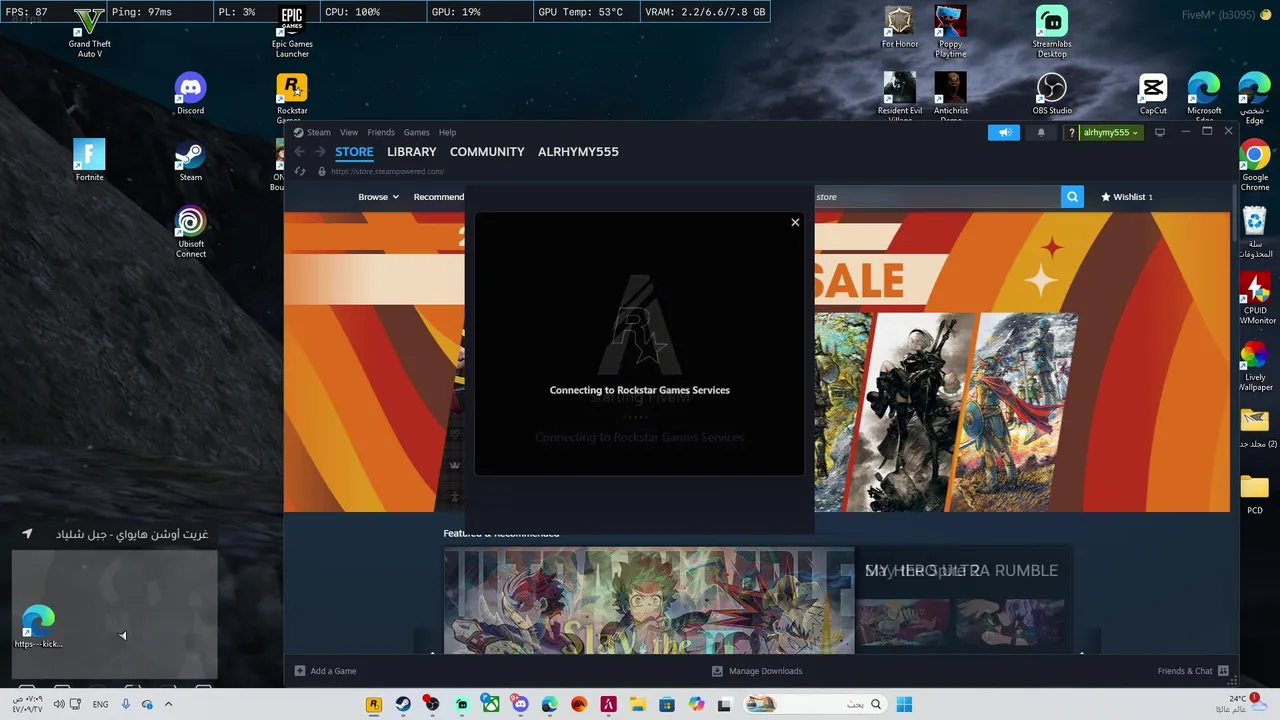Click the Steam question mark help icon
The image size is (1280, 720).
click(x=1072, y=132)
